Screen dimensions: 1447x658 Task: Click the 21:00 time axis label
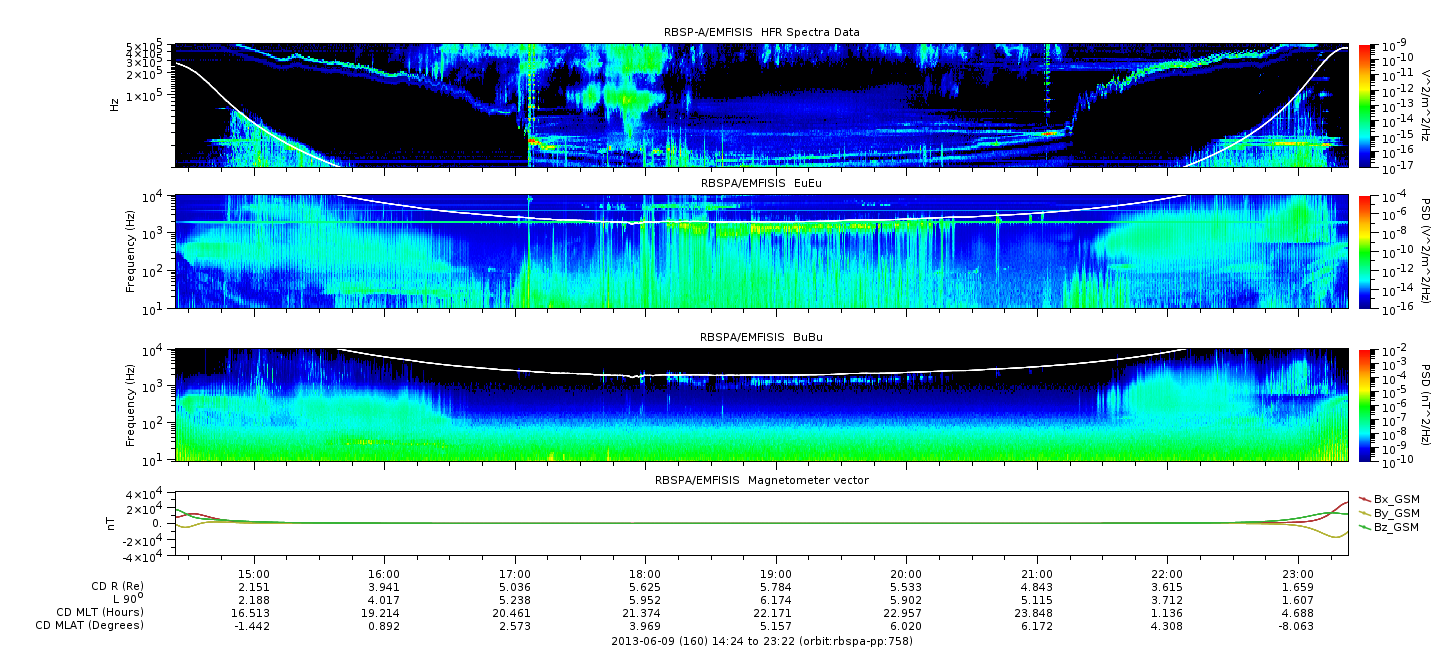(1036, 575)
